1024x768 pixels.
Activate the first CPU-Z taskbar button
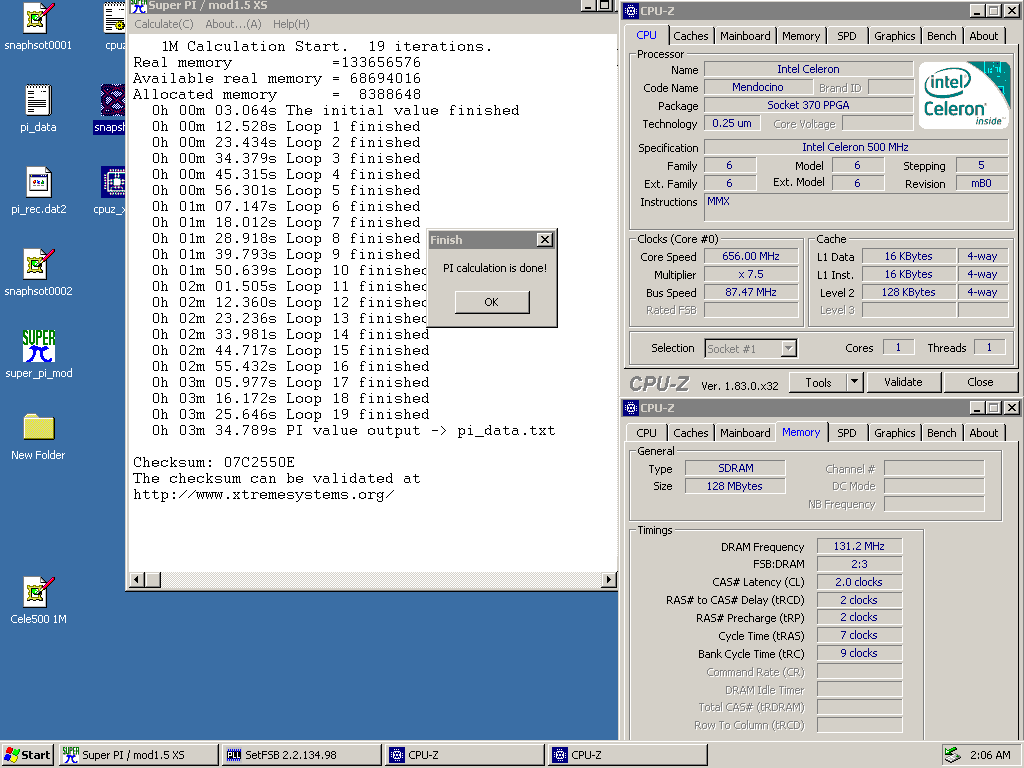pos(464,755)
